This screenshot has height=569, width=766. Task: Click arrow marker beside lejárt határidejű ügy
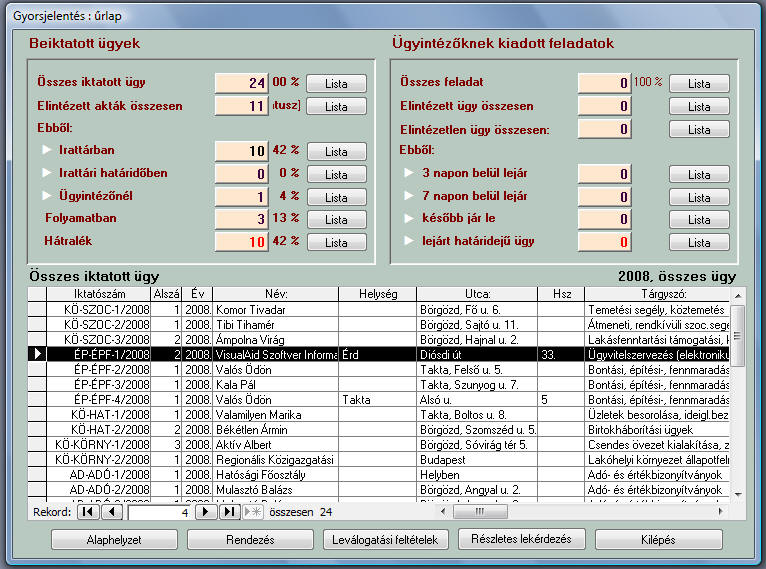(x=409, y=240)
